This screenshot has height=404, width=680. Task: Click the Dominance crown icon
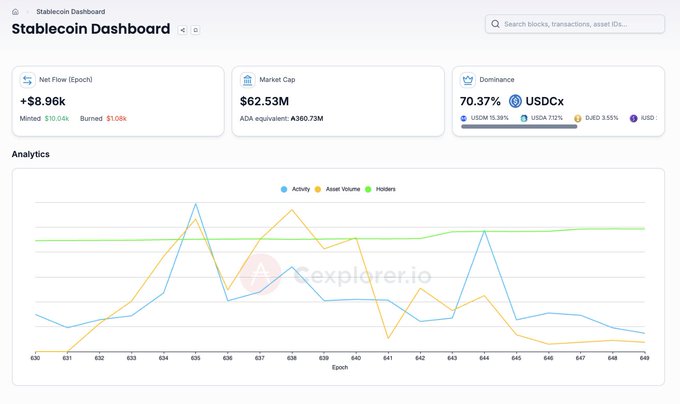pos(468,80)
